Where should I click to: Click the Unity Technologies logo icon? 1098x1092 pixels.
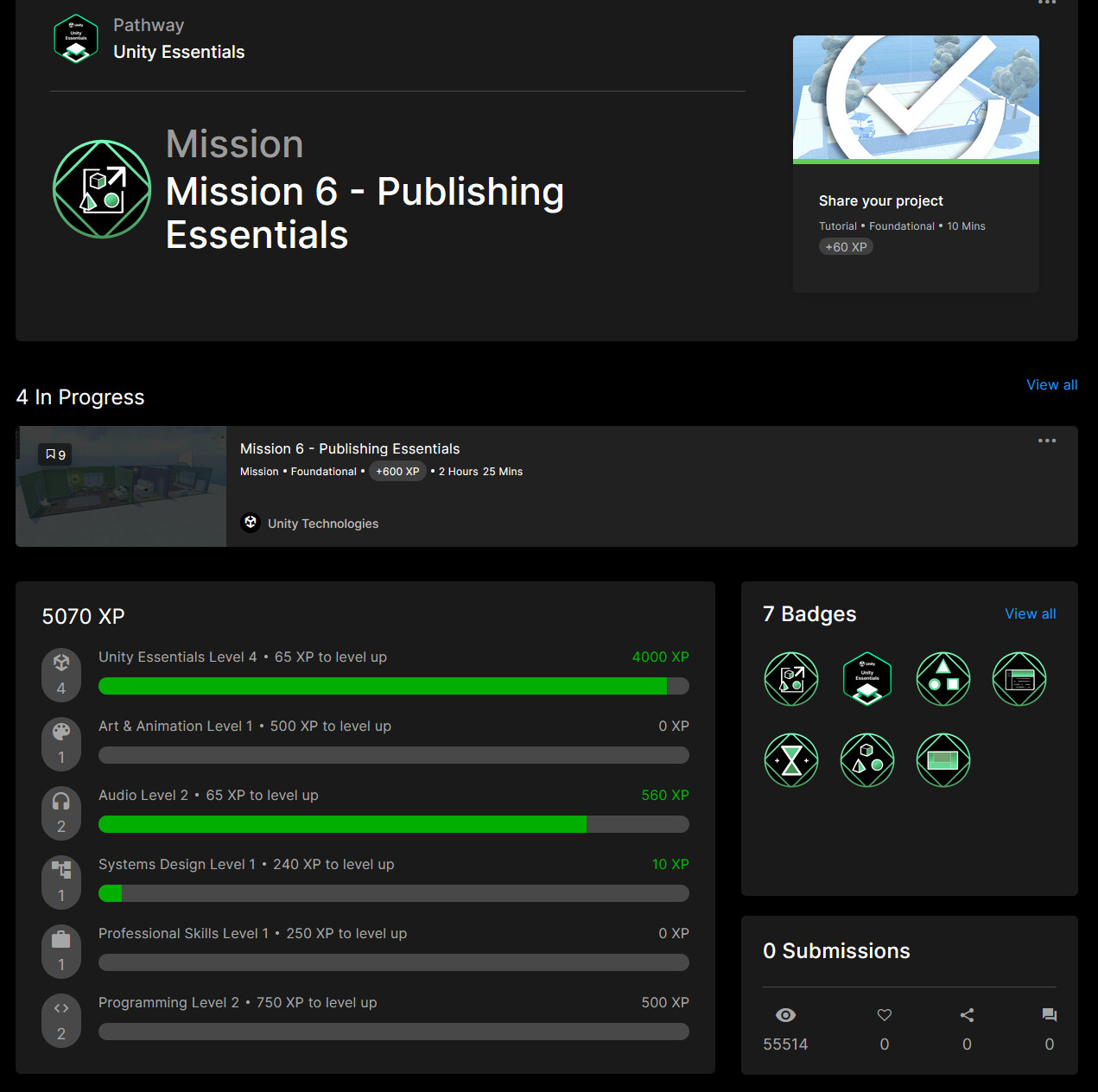click(251, 523)
